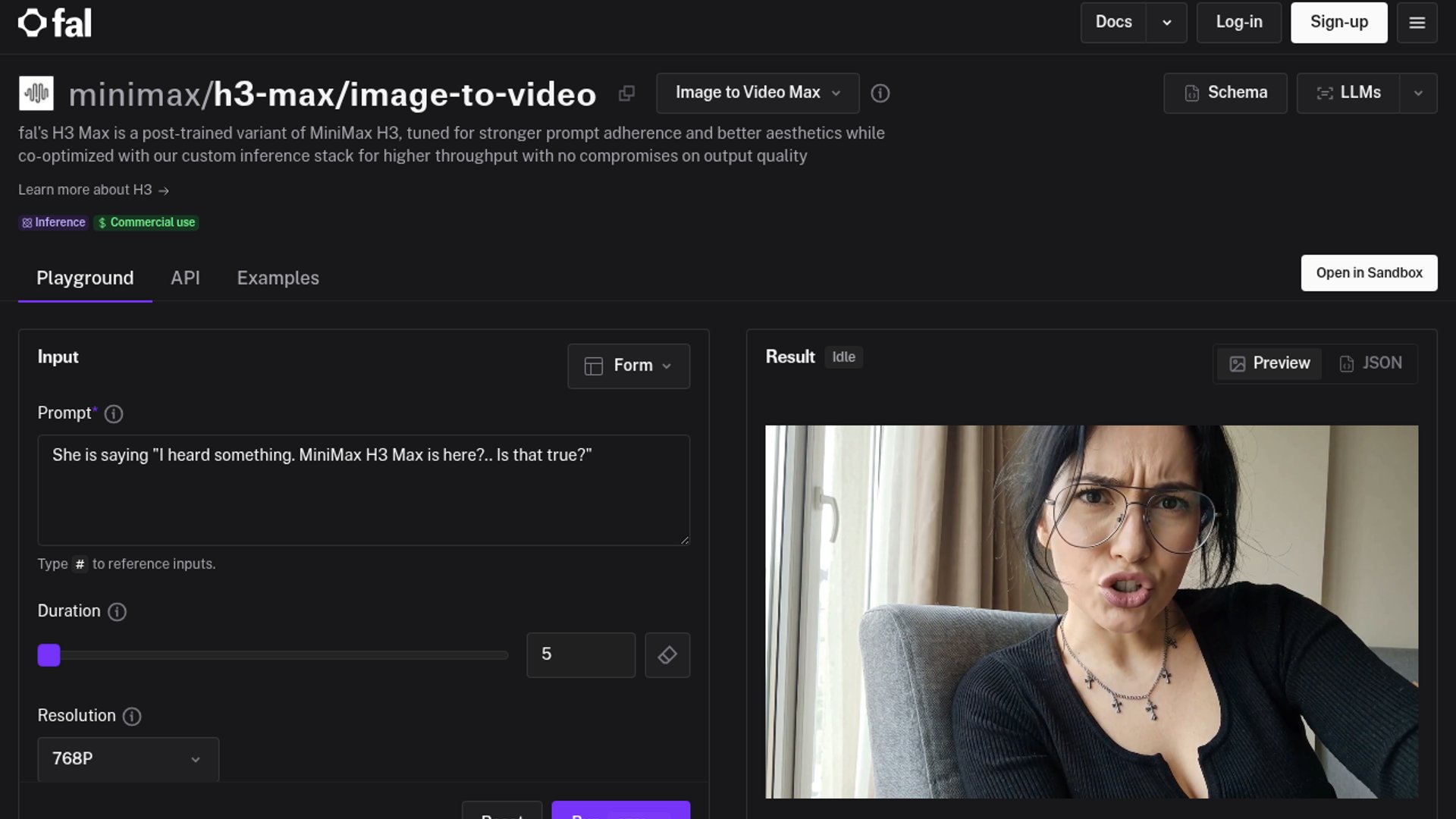Viewport: 1456px width, 819px height.
Task: Open the Schema button
Action: click(1225, 93)
